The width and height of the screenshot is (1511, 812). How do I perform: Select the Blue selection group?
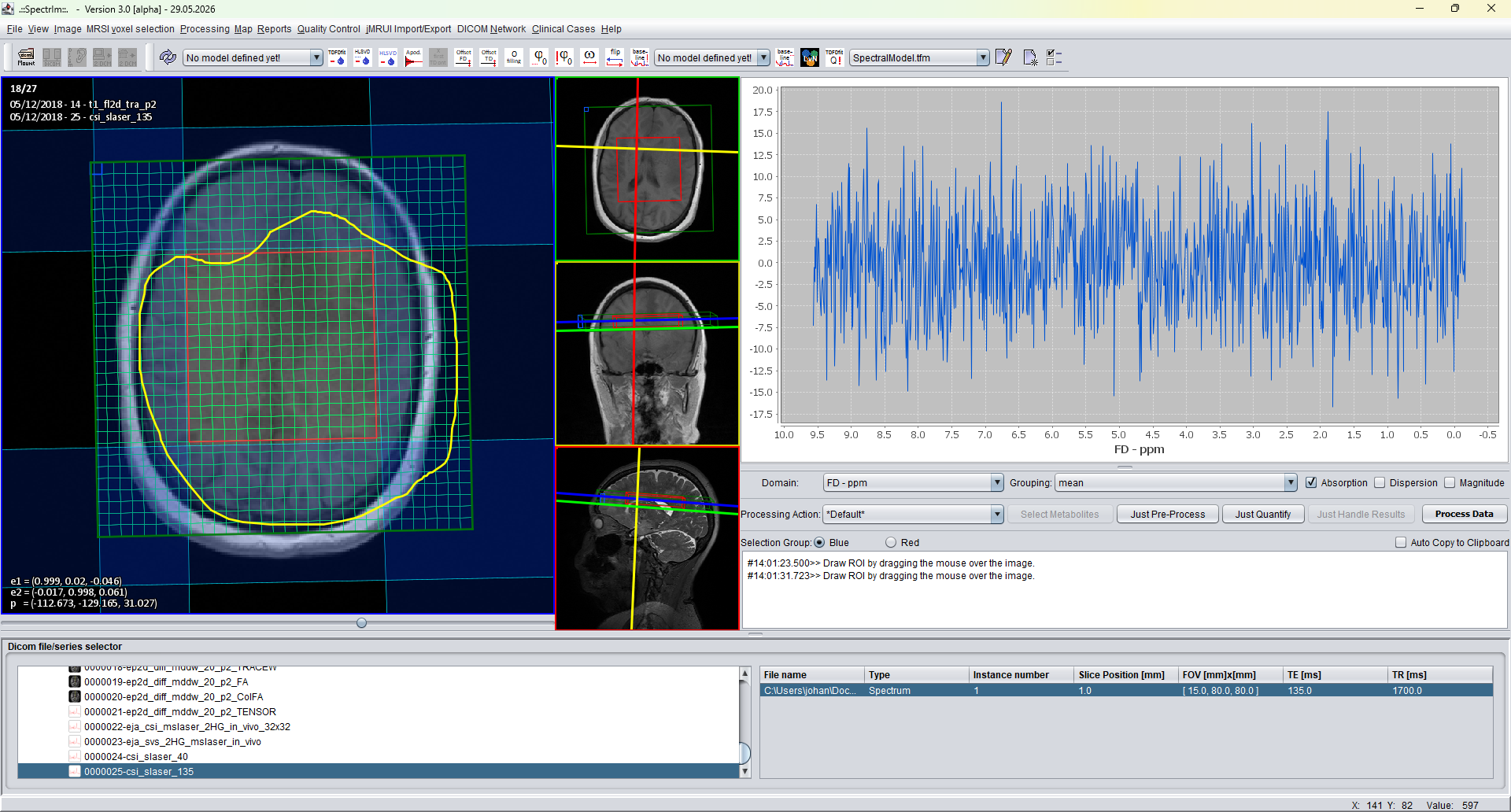tap(819, 543)
